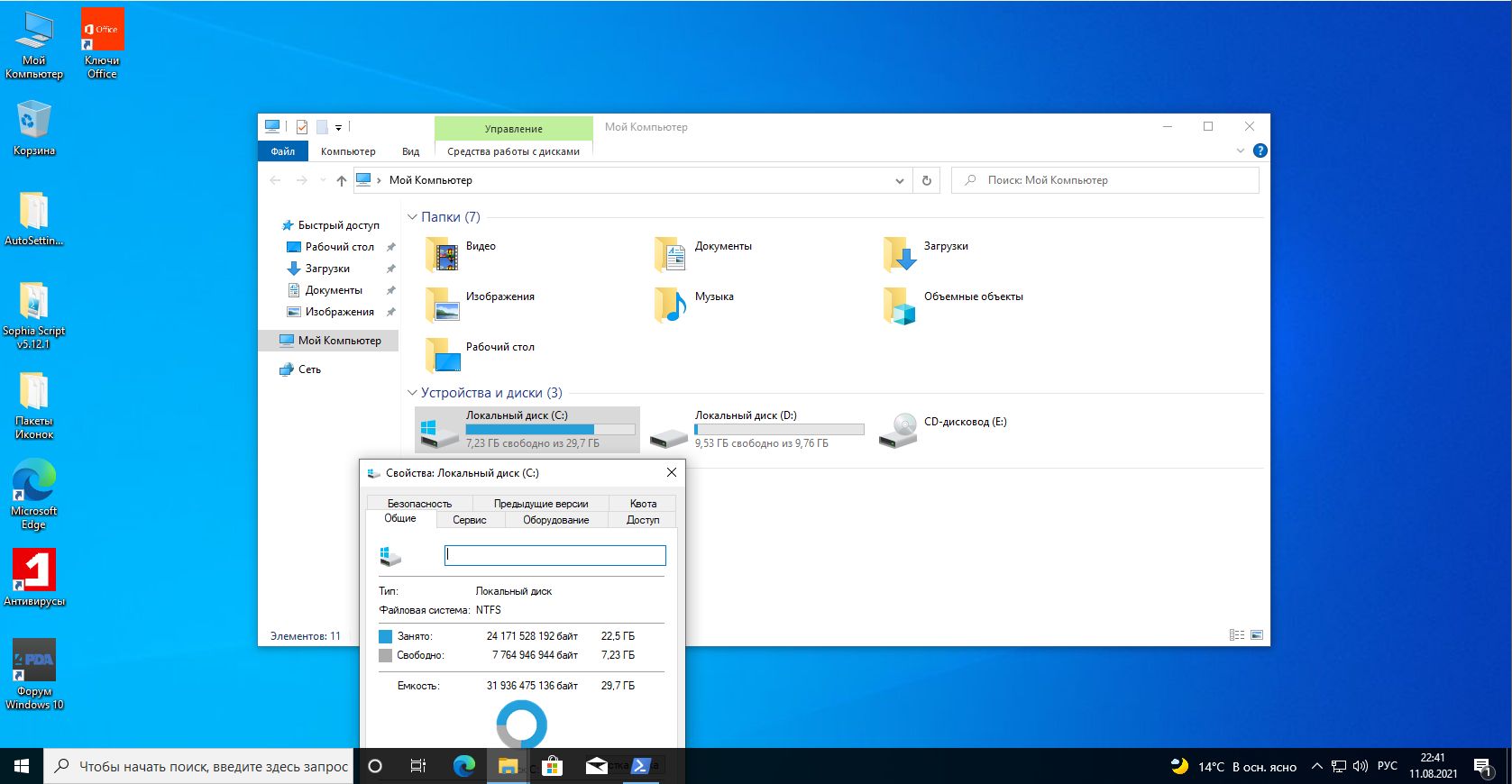Switch to details list view in status bar
Viewport: 1512px width, 784px height.
tap(1237, 635)
